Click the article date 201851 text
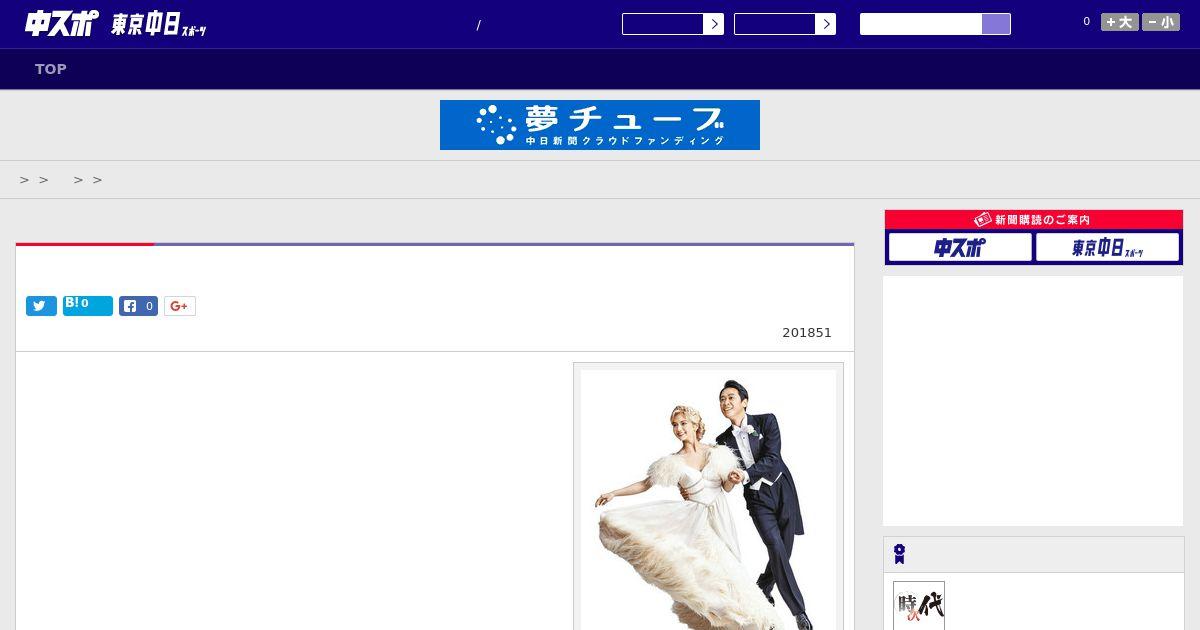This screenshot has height=630, width=1200. pos(807,333)
